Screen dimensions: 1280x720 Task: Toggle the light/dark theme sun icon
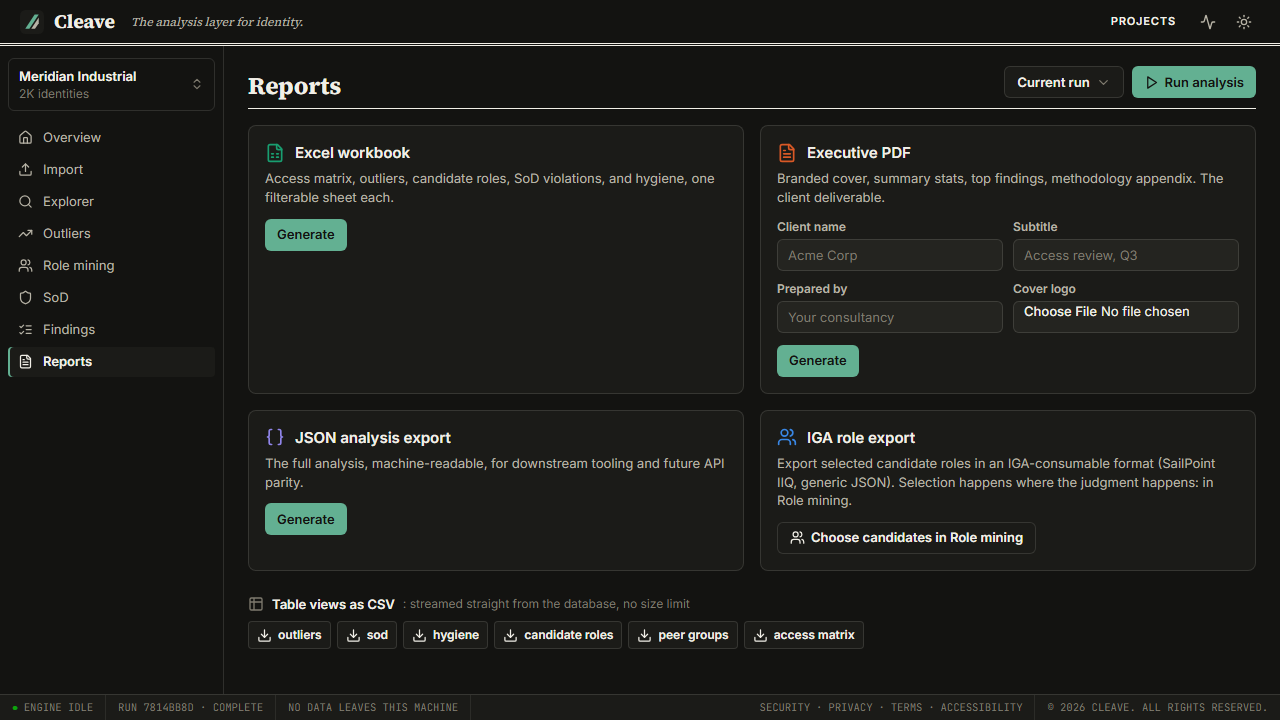1244,22
